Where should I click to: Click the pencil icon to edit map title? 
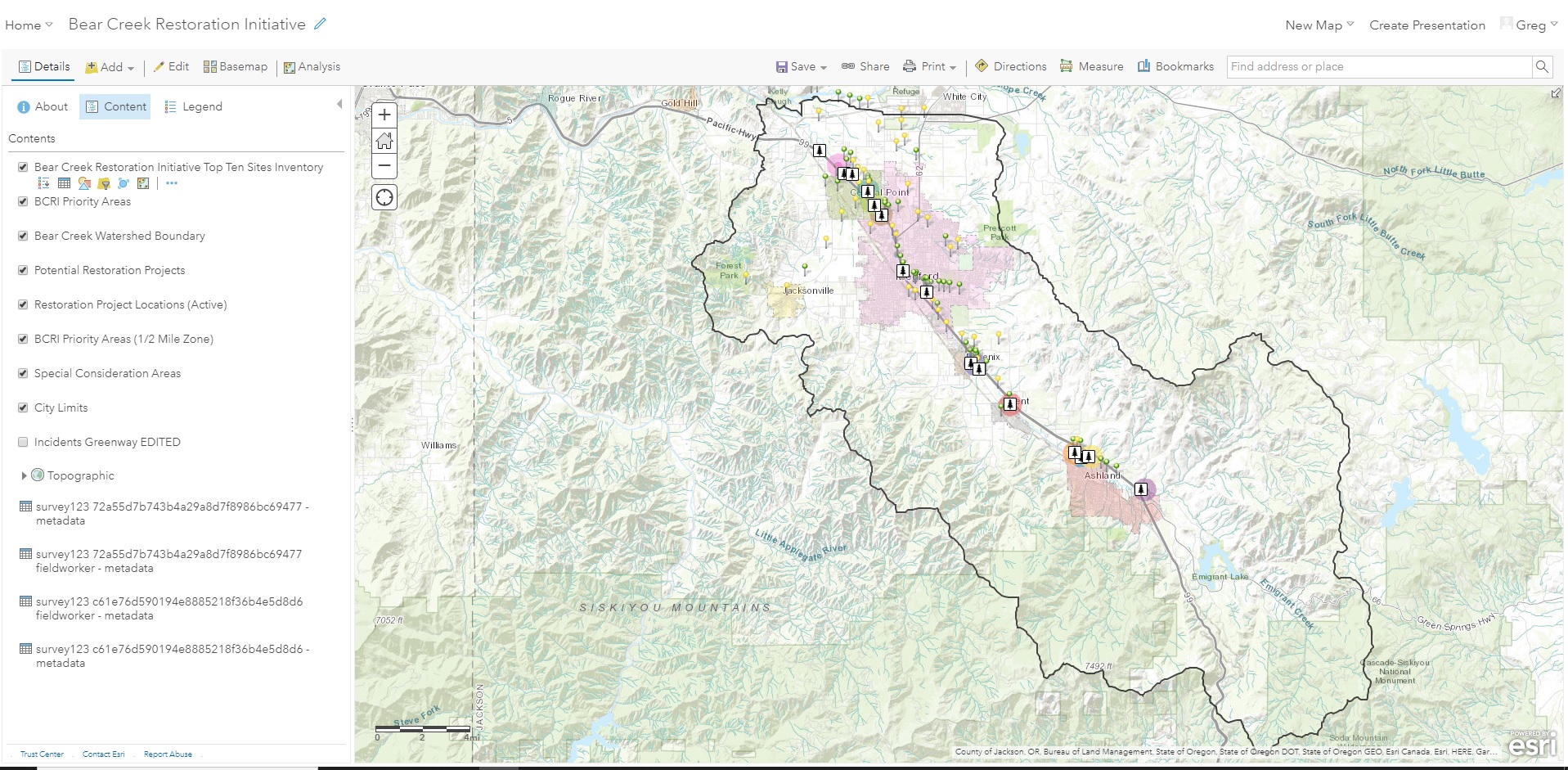[x=320, y=25]
